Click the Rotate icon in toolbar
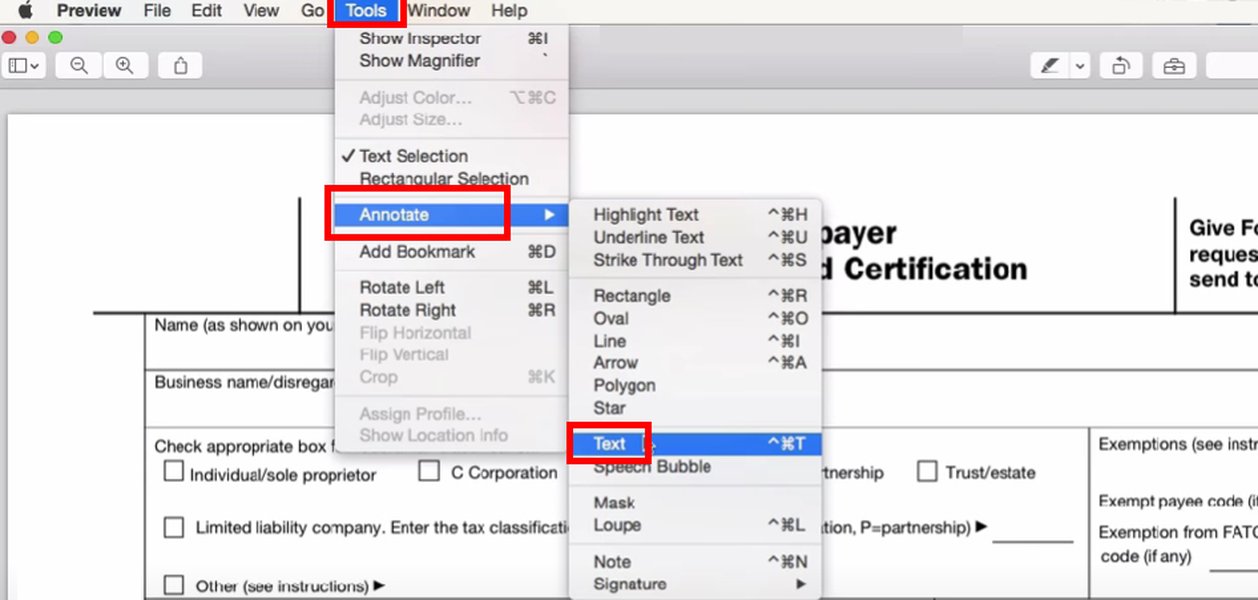The image size is (1258, 600). click(1121, 66)
